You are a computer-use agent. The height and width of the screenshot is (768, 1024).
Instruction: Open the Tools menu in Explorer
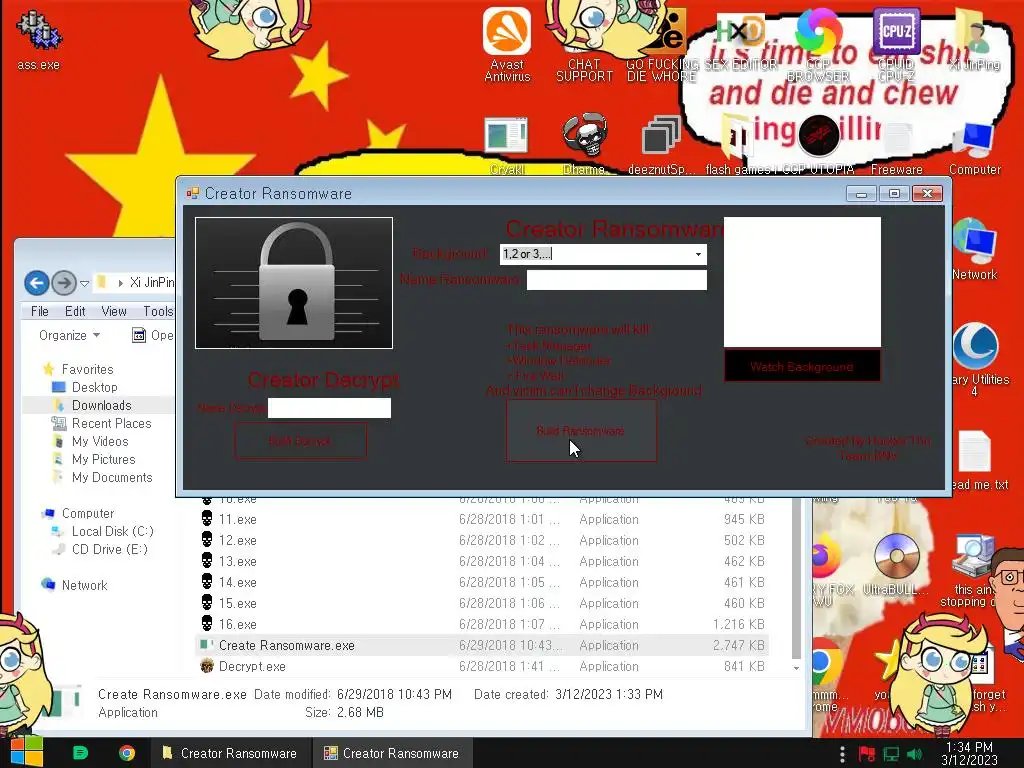[158, 312]
